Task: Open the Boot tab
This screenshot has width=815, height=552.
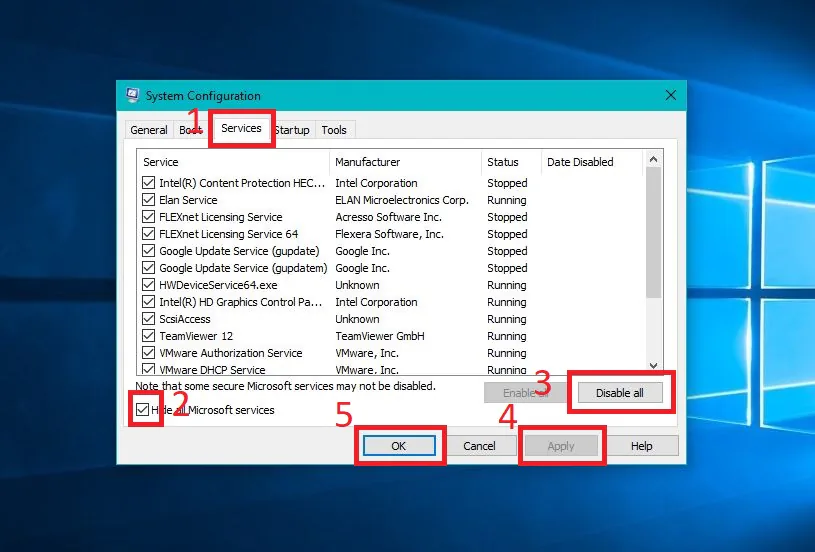Action: [190, 130]
